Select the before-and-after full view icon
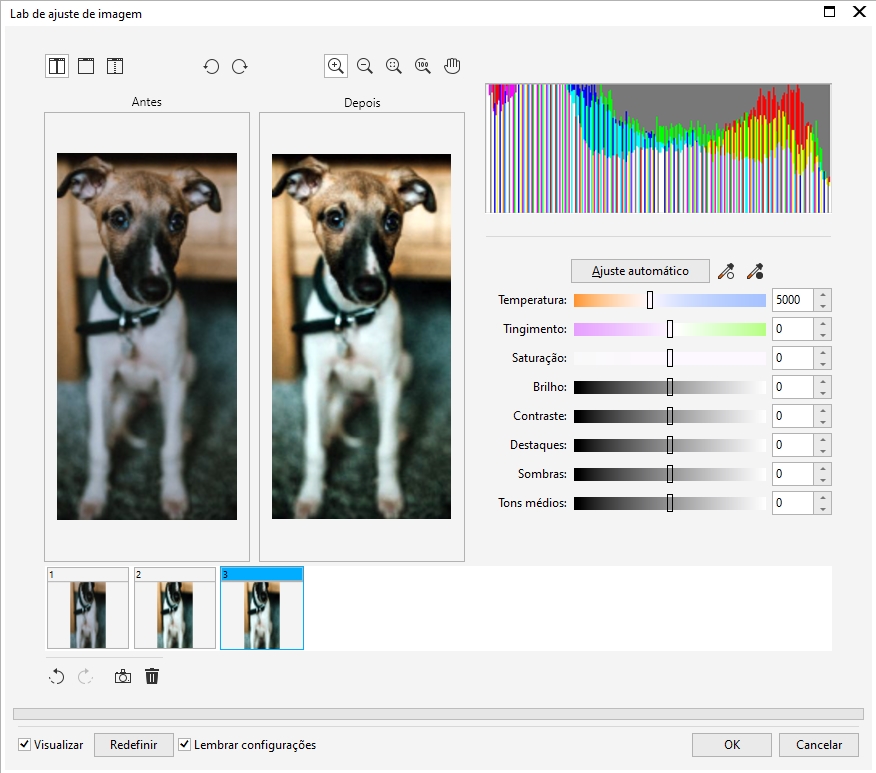Viewport: 876px width, 773px height. click(57, 67)
